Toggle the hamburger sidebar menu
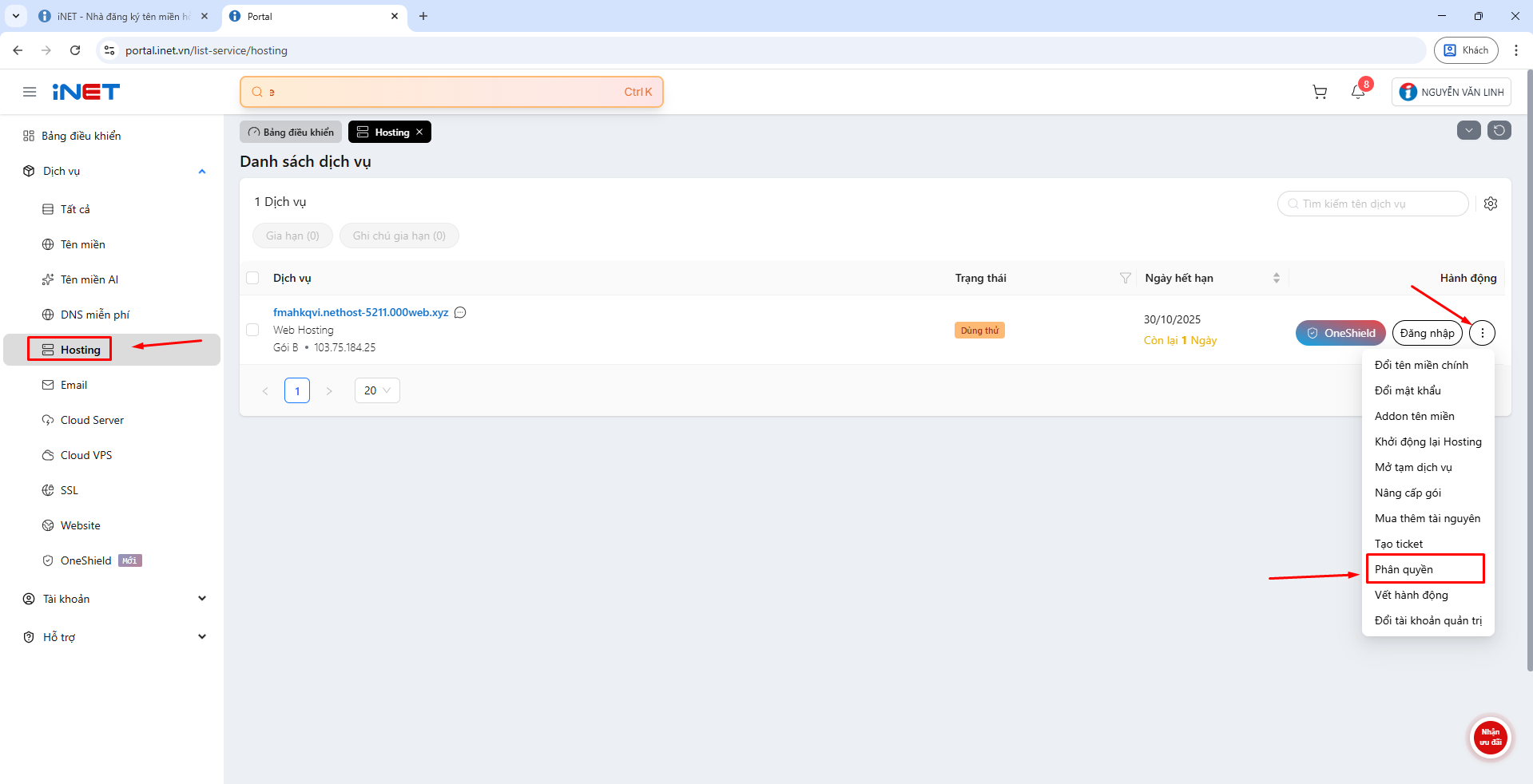The width and height of the screenshot is (1533, 784). [x=30, y=92]
